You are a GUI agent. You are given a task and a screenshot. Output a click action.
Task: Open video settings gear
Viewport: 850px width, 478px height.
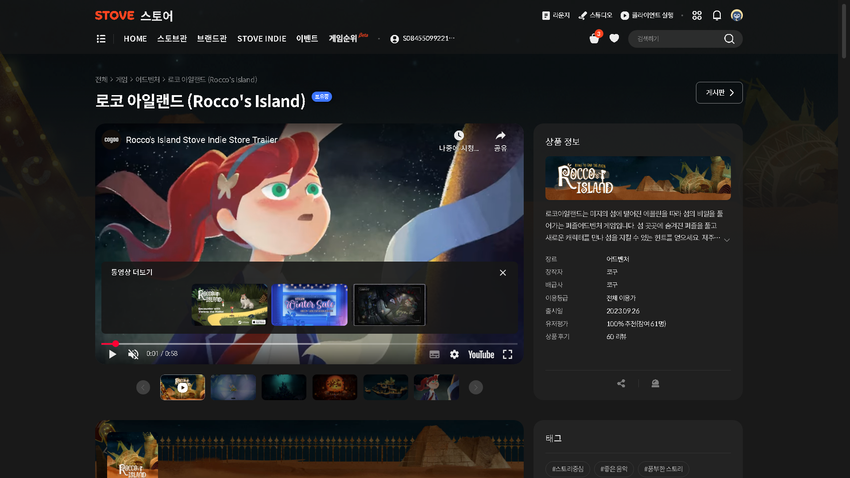tap(454, 354)
